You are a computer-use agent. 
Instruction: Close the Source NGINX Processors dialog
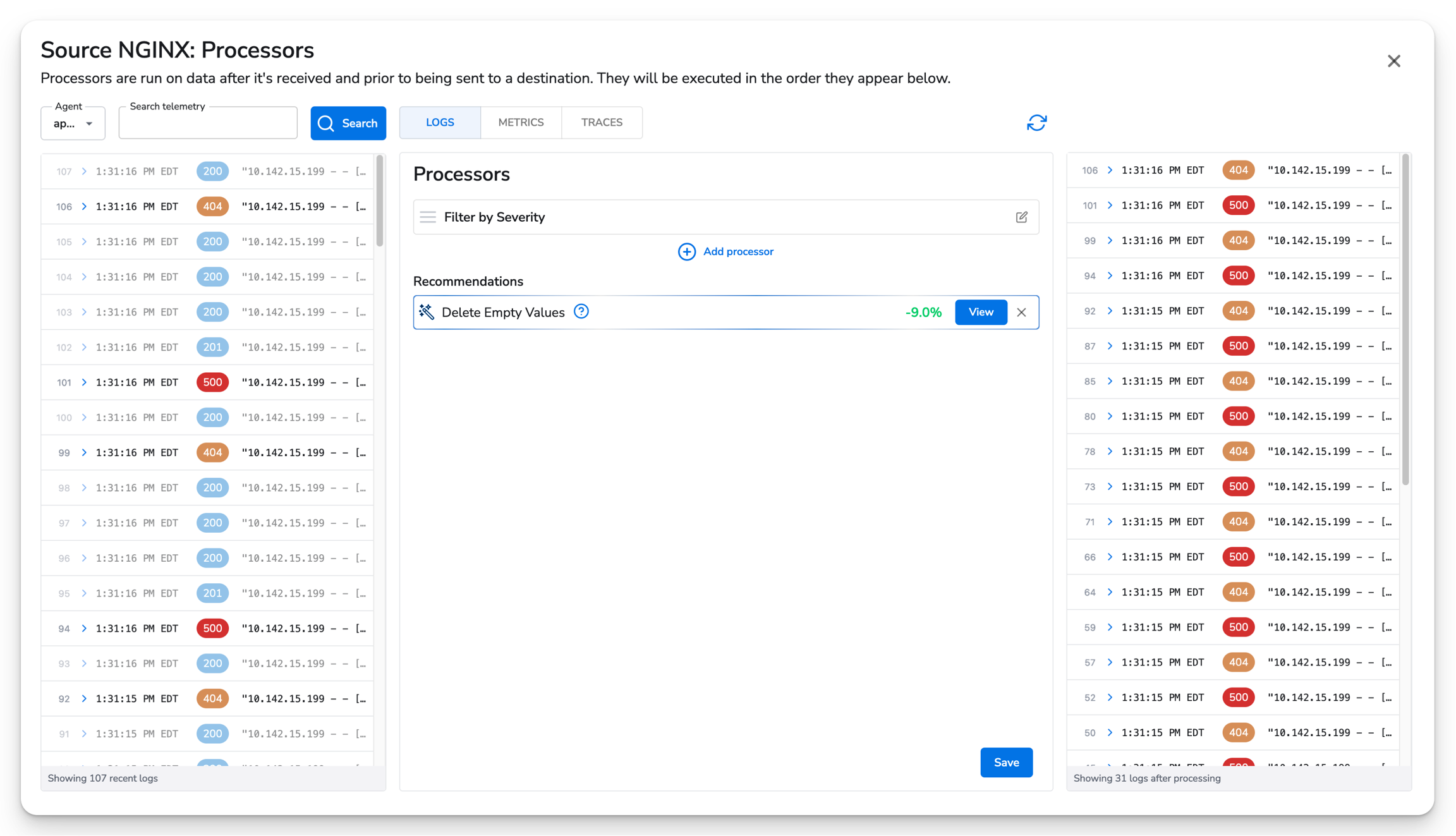pos(1393,61)
